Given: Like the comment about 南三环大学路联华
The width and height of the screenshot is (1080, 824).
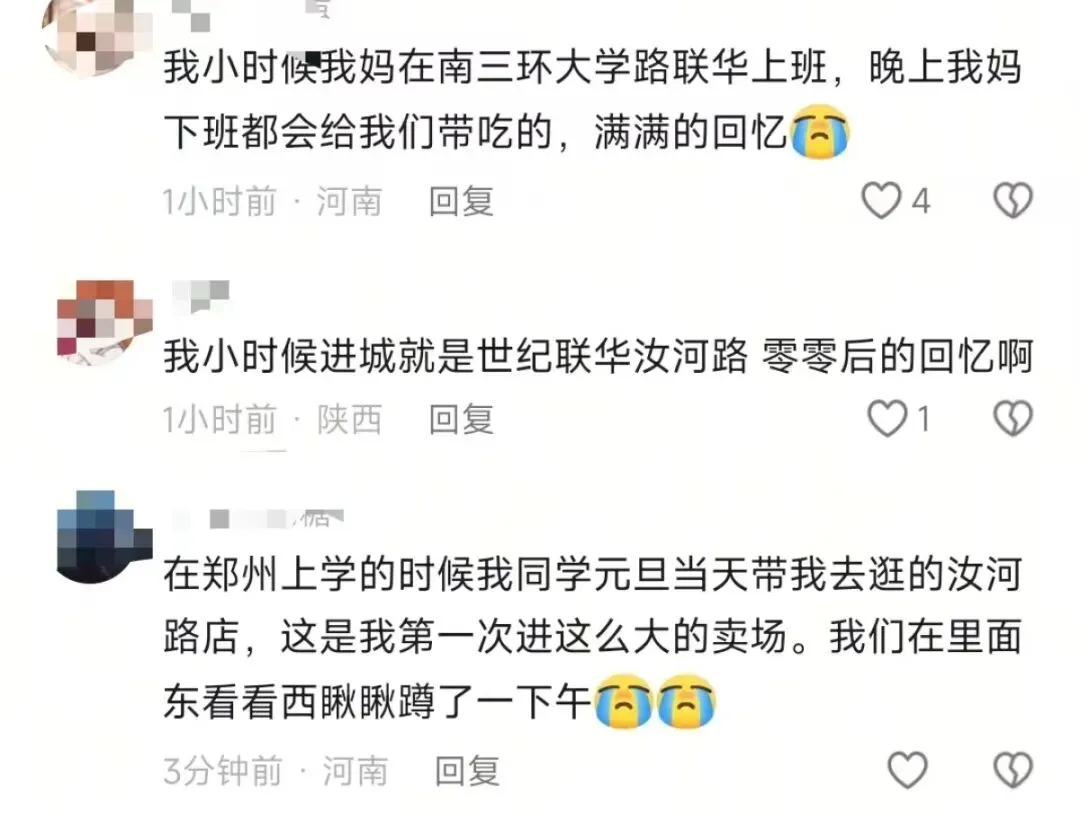Looking at the screenshot, I should [882, 200].
